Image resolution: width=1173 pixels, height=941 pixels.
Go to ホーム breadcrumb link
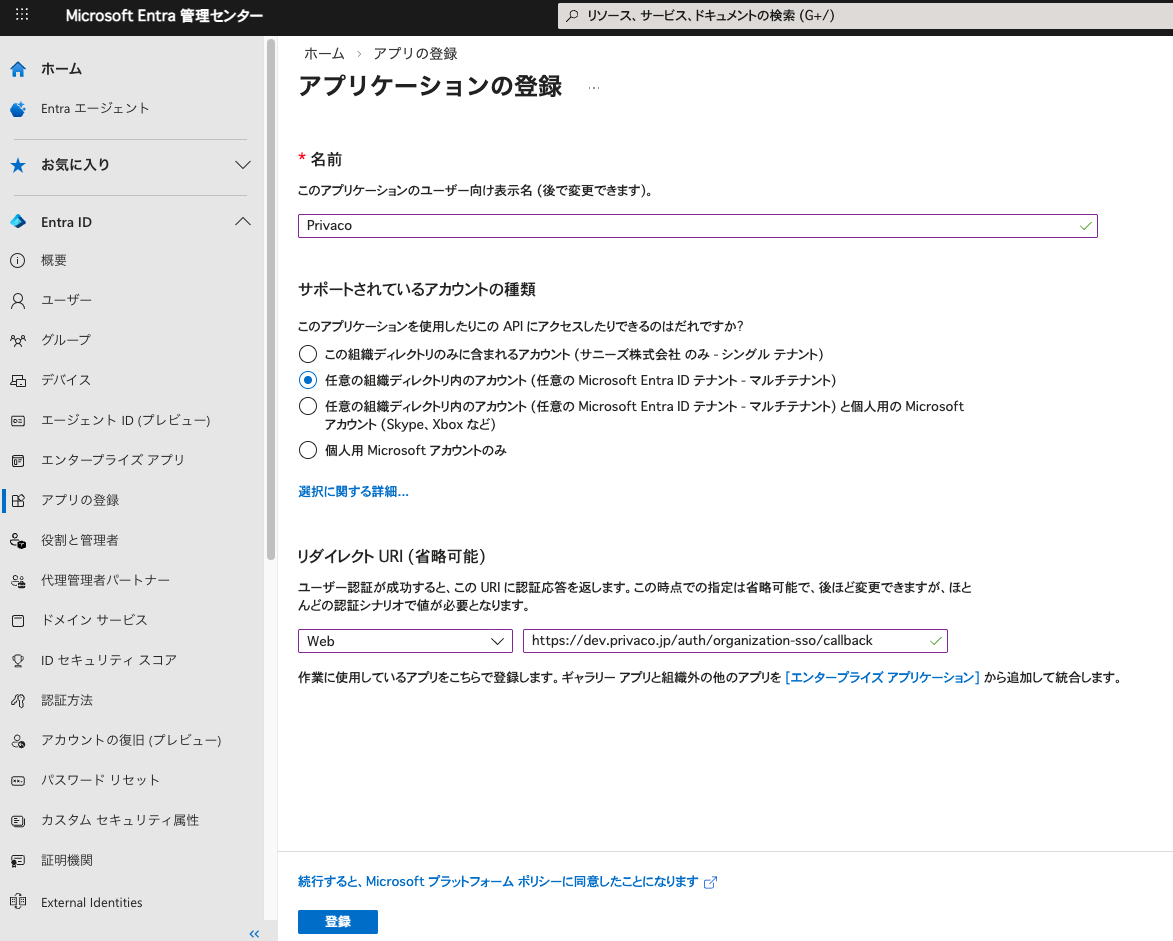(324, 54)
